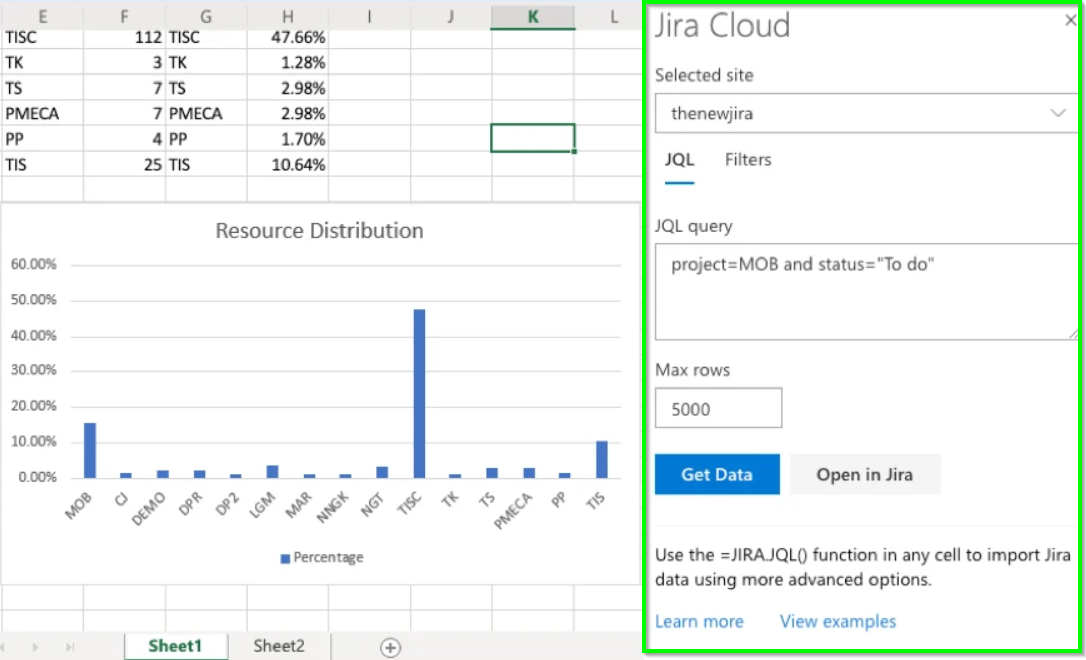Add a new sheet with plus icon

(390, 648)
